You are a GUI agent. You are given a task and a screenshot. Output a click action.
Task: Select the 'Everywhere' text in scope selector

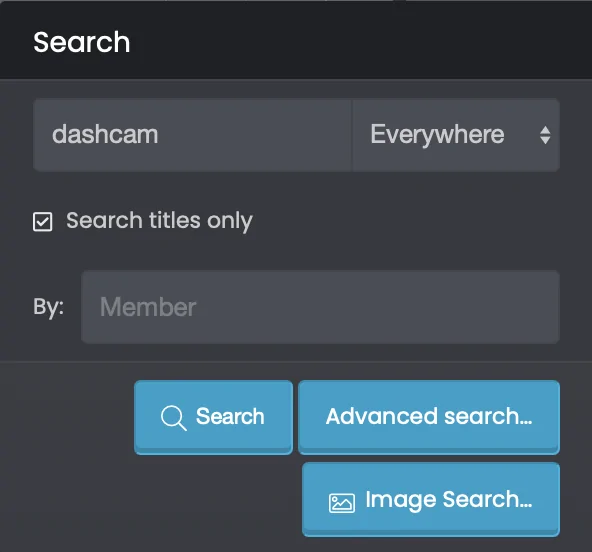pyautogui.click(x=437, y=134)
